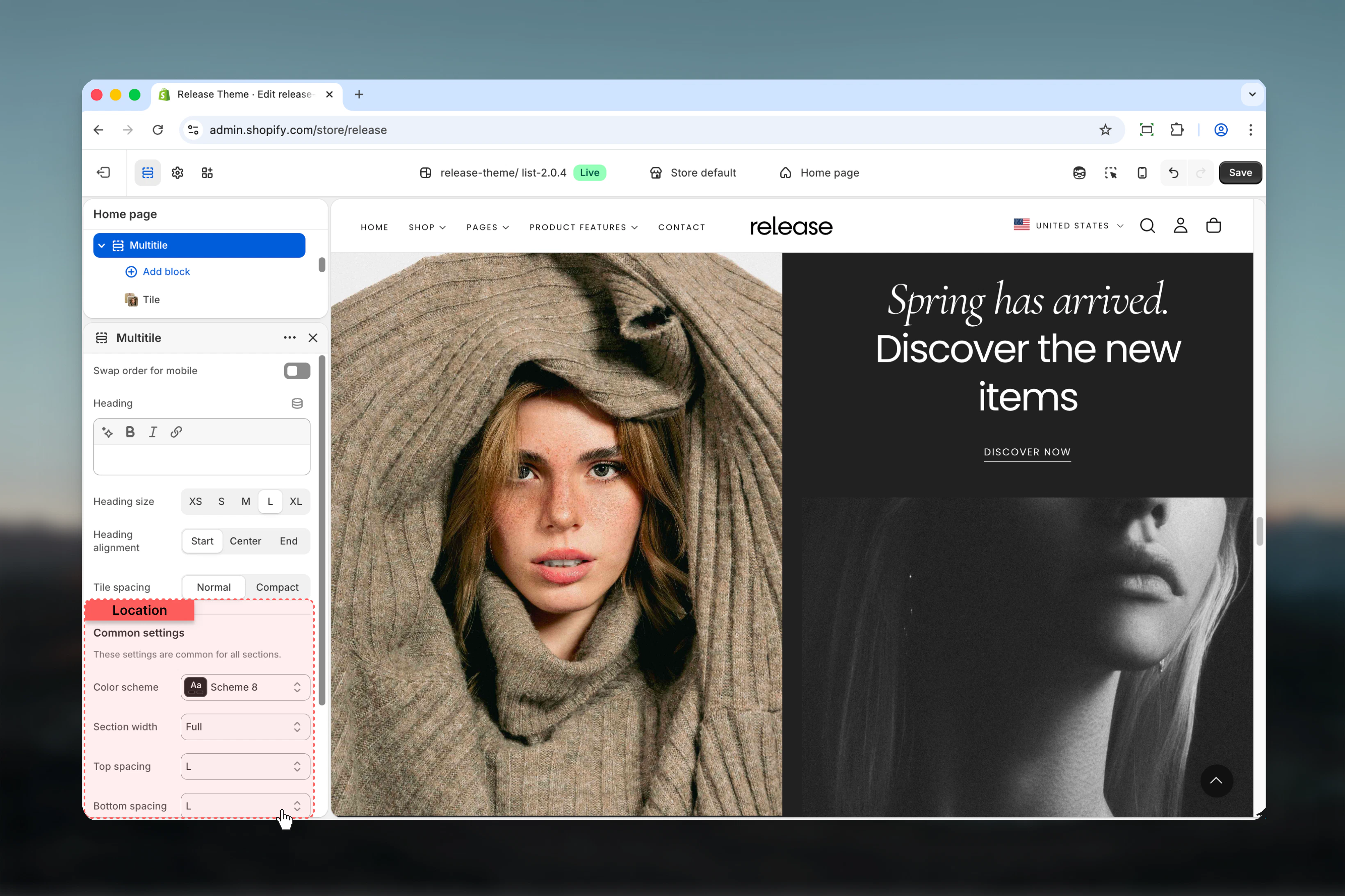Set heading size to XL
Image resolution: width=1345 pixels, height=896 pixels.
click(x=296, y=501)
